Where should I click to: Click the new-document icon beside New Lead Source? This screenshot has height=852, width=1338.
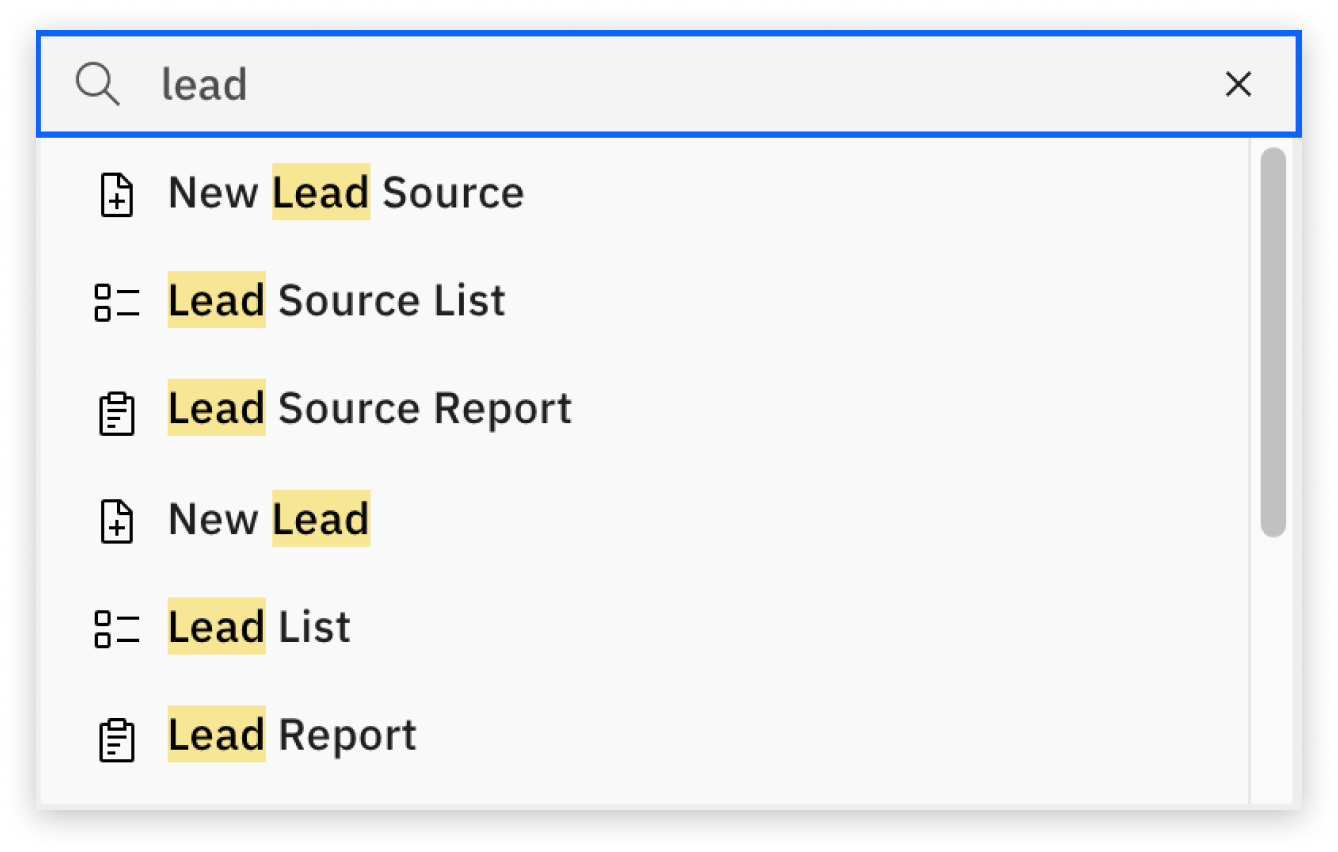[117, 194]
